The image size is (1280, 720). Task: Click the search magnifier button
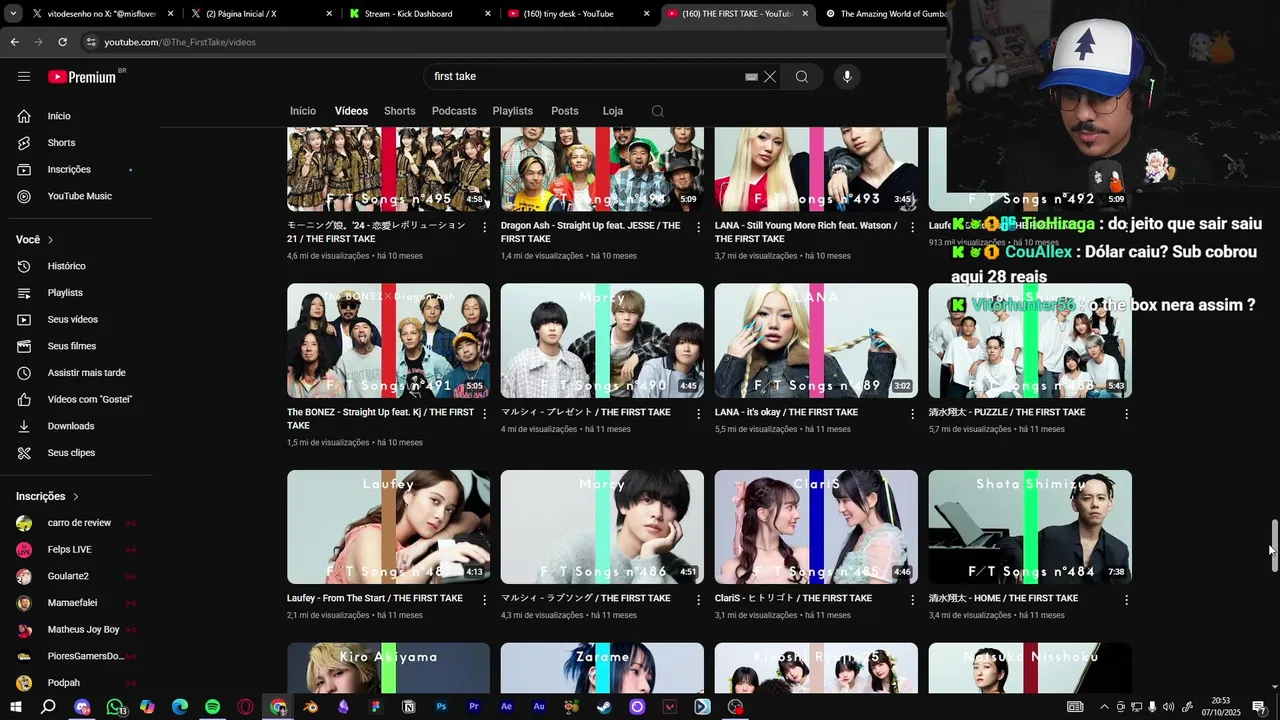[802, 77]
